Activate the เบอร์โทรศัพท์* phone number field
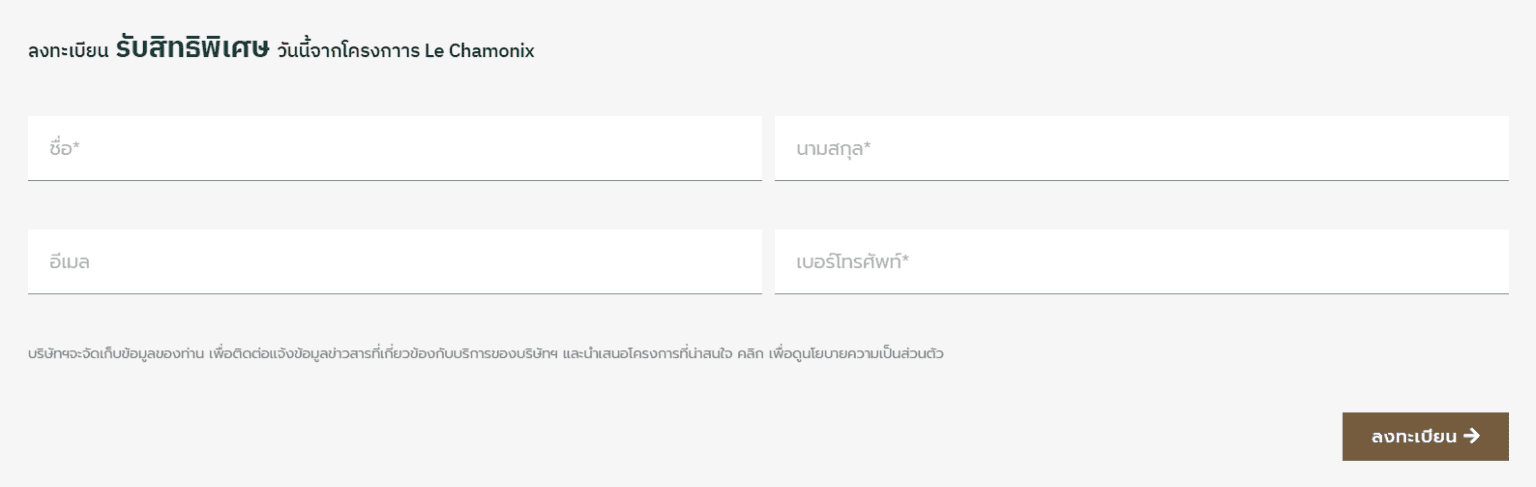Screen dimensions: 1536x487 pyautogui.click(x=1141, y=262)
